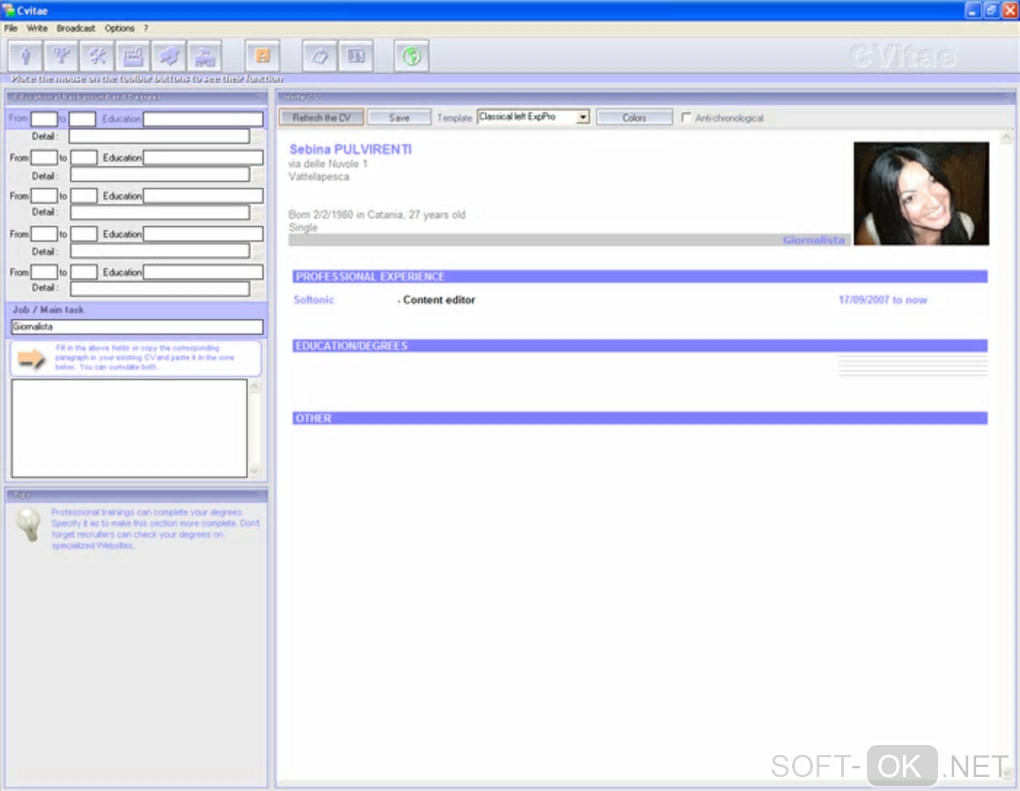The image size is (1020, 791).
Task: Open the File menu
Action: 10,28
